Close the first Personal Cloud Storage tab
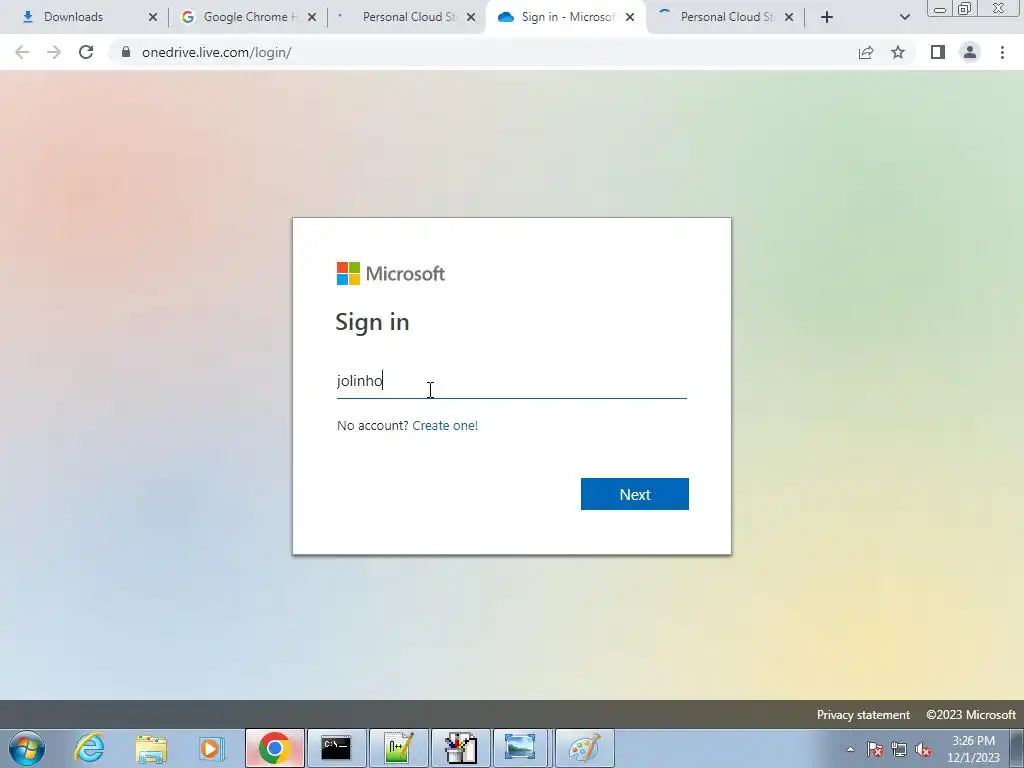Image resolution: width=1024 pixels, height=768 pixels. pyautogui.click(x=471, y=17)
